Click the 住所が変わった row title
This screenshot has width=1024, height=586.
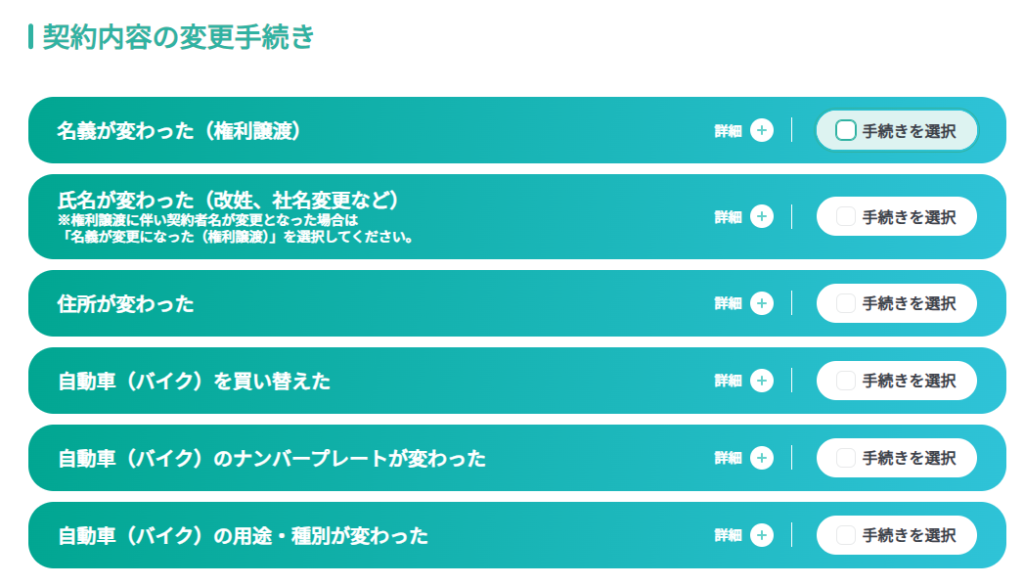pyautogui.click(x=125, y=304)
